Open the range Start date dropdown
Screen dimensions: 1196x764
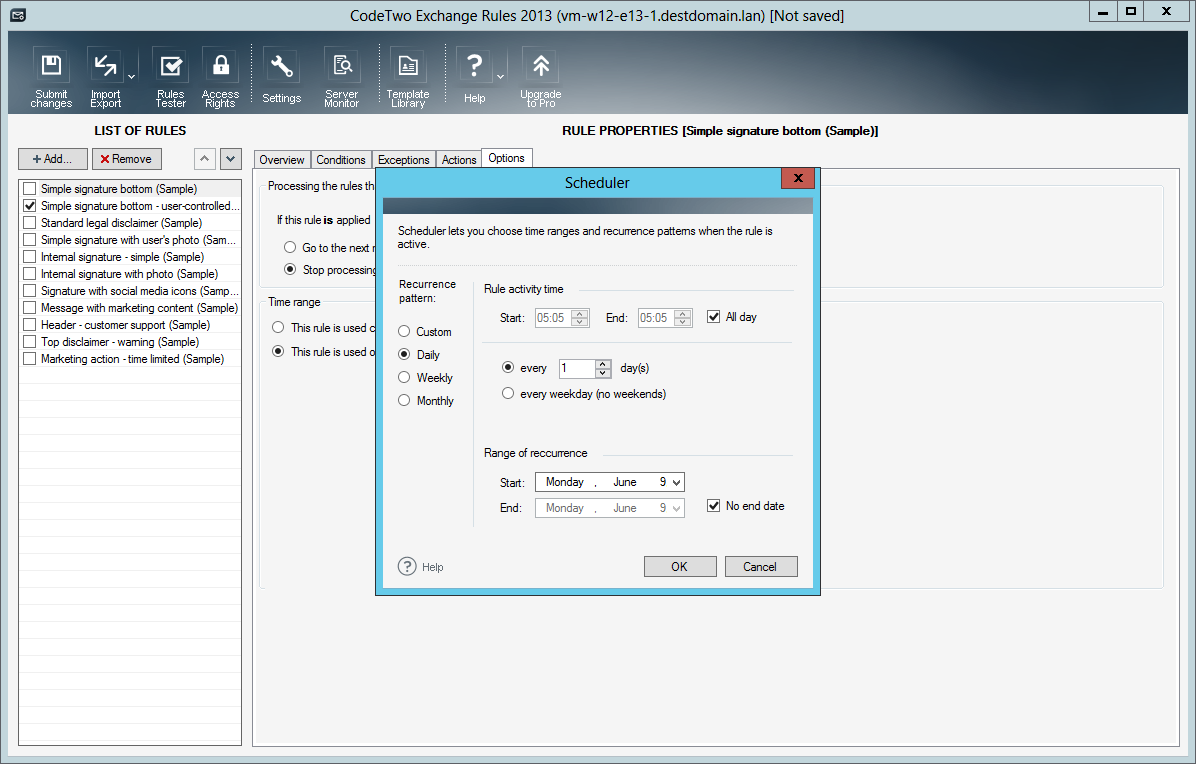tap(677, 482)
